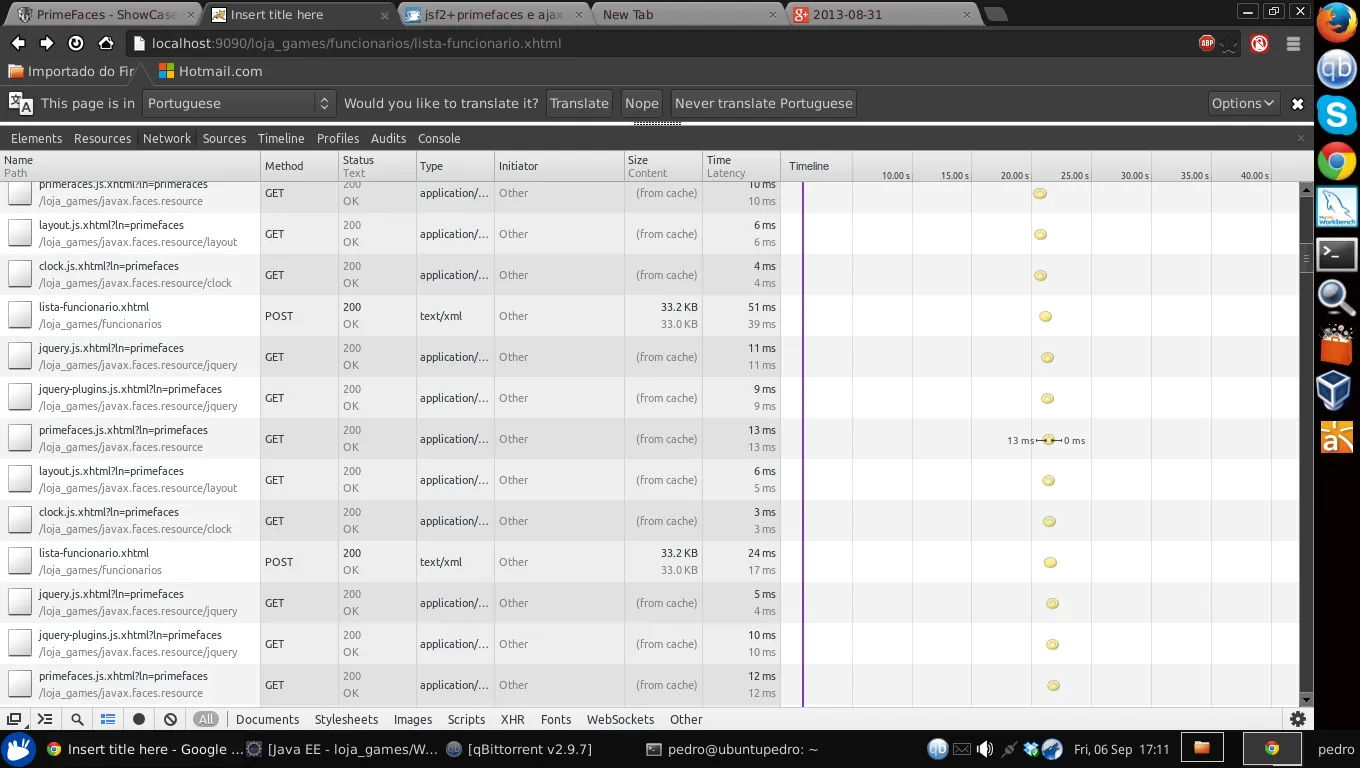
Task: Go to the browser home page
Action: coord(105,43)
